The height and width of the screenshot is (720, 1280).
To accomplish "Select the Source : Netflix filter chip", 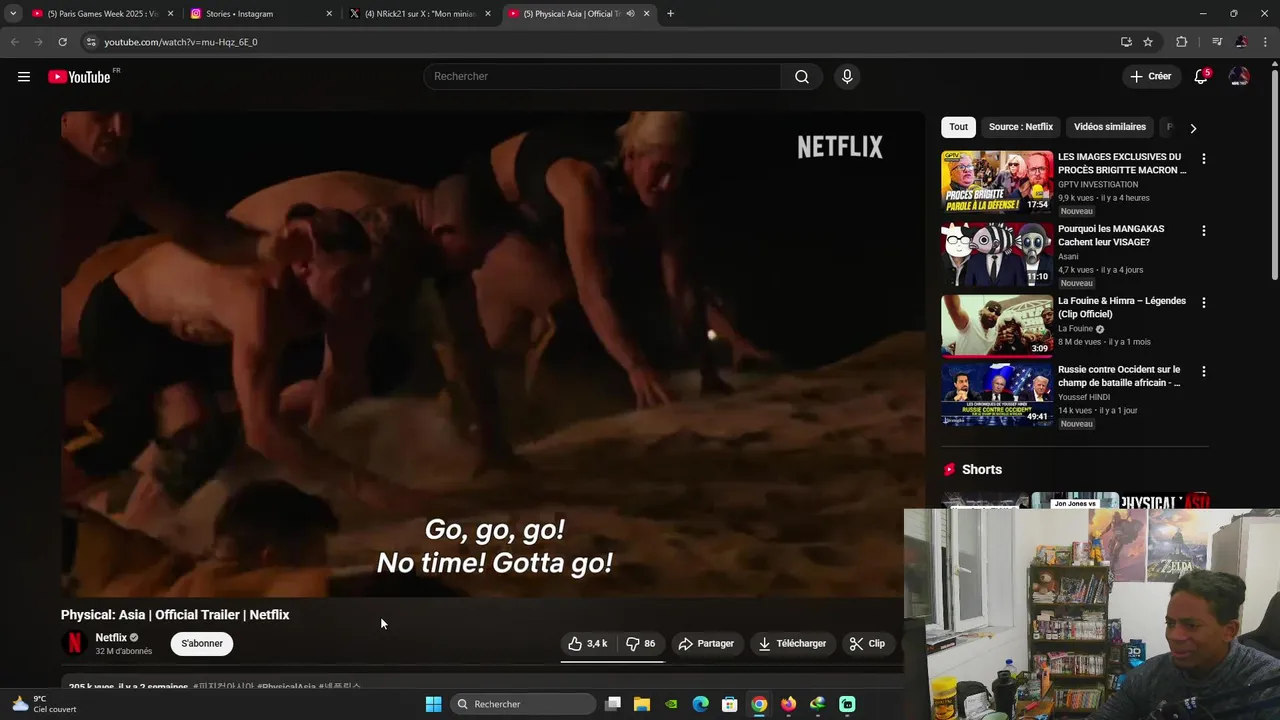I will (x=1020, y=127).
